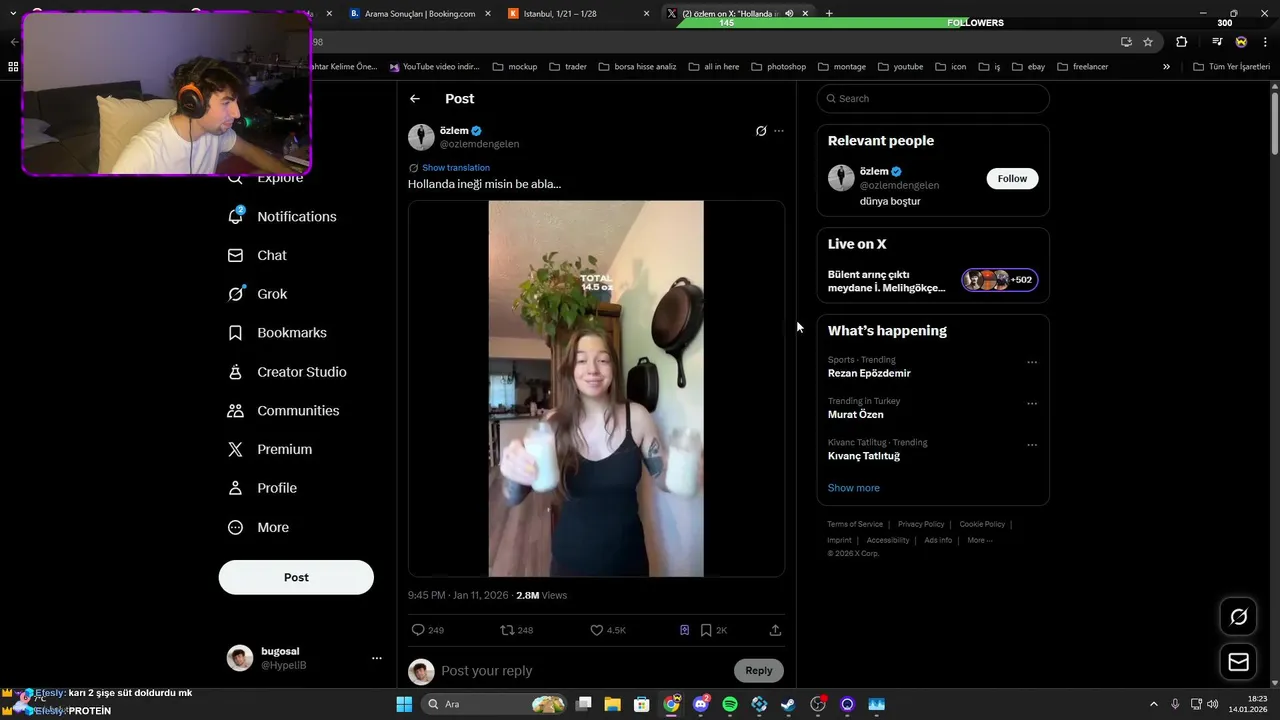Open Kıvanç Tatlıtuğ trend
The image size is (1280, 720).
(x=864, y=456)
